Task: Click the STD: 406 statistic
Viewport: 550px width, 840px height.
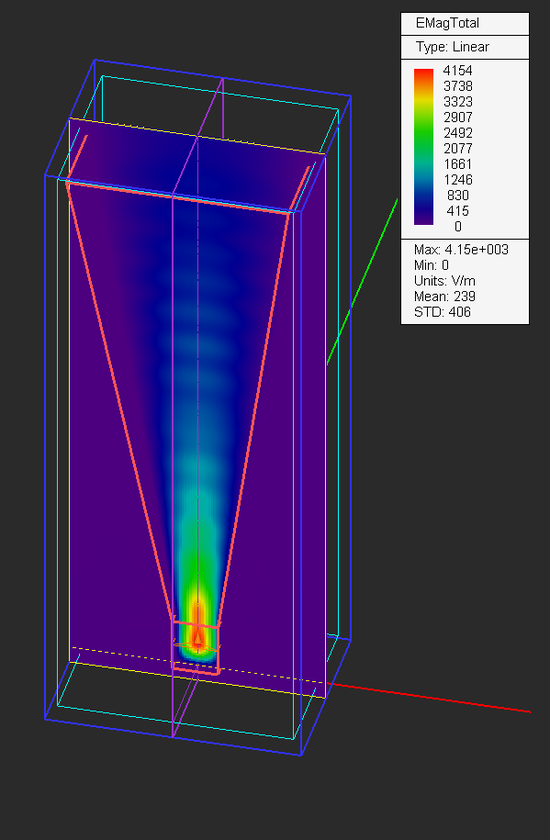Action: (442, 312)
